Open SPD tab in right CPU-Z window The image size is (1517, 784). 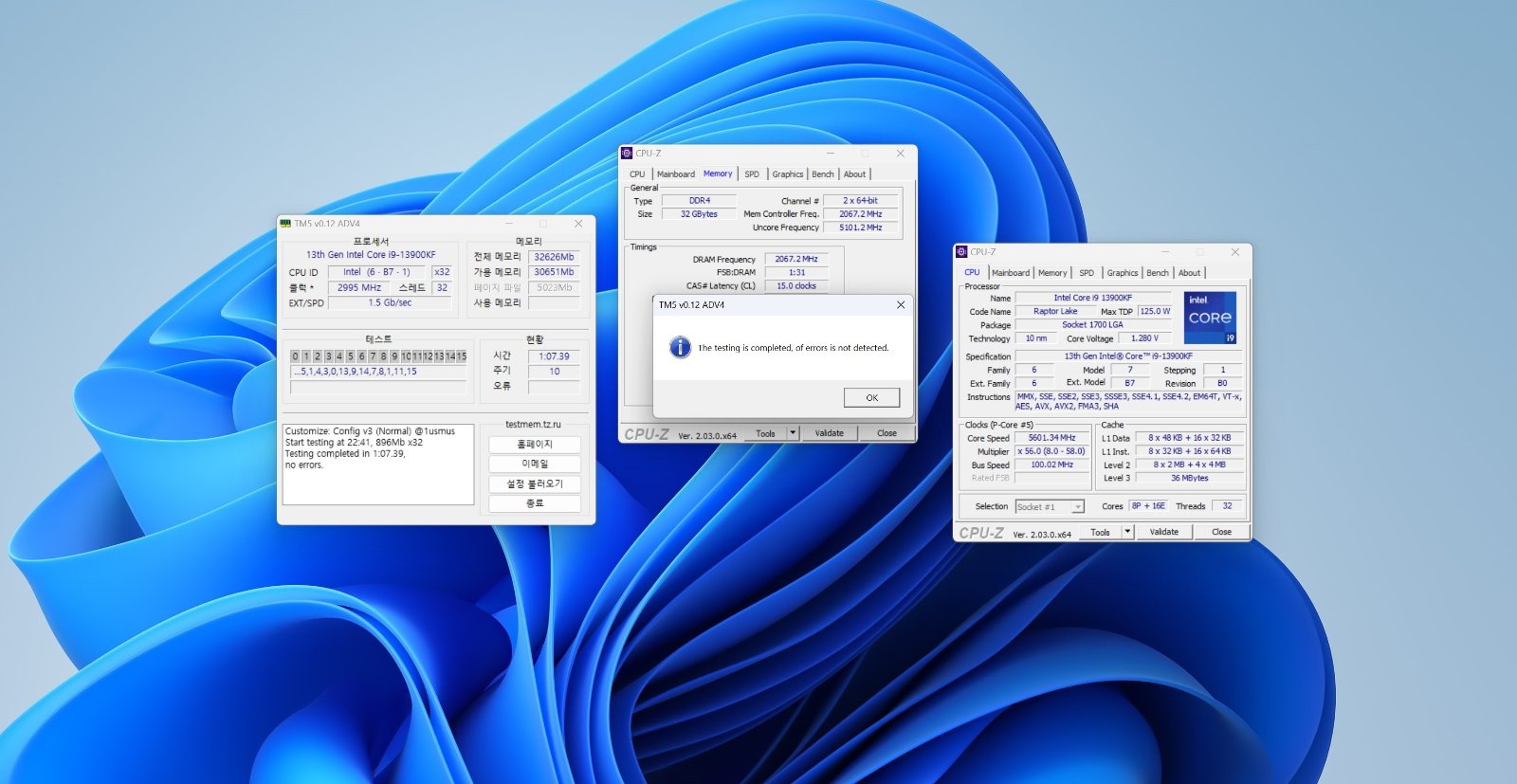1087,273
